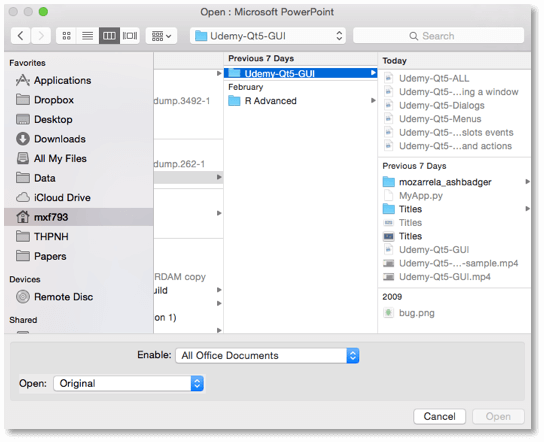
Task: Expand the R Advanced folder arrow
Action: pos(373,101)
